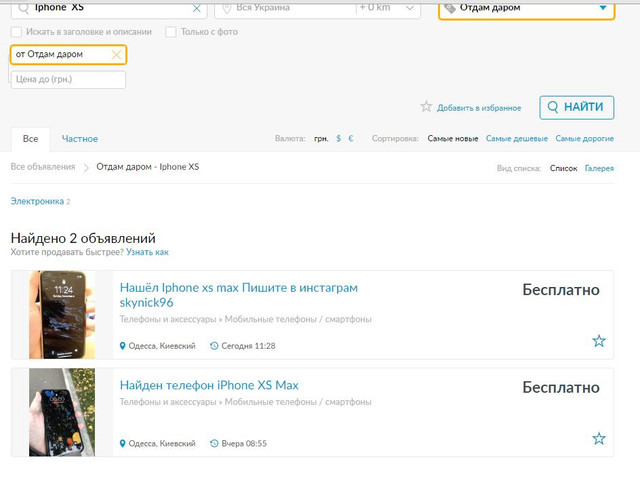Open the region field Вся Украина

point(286,8)
